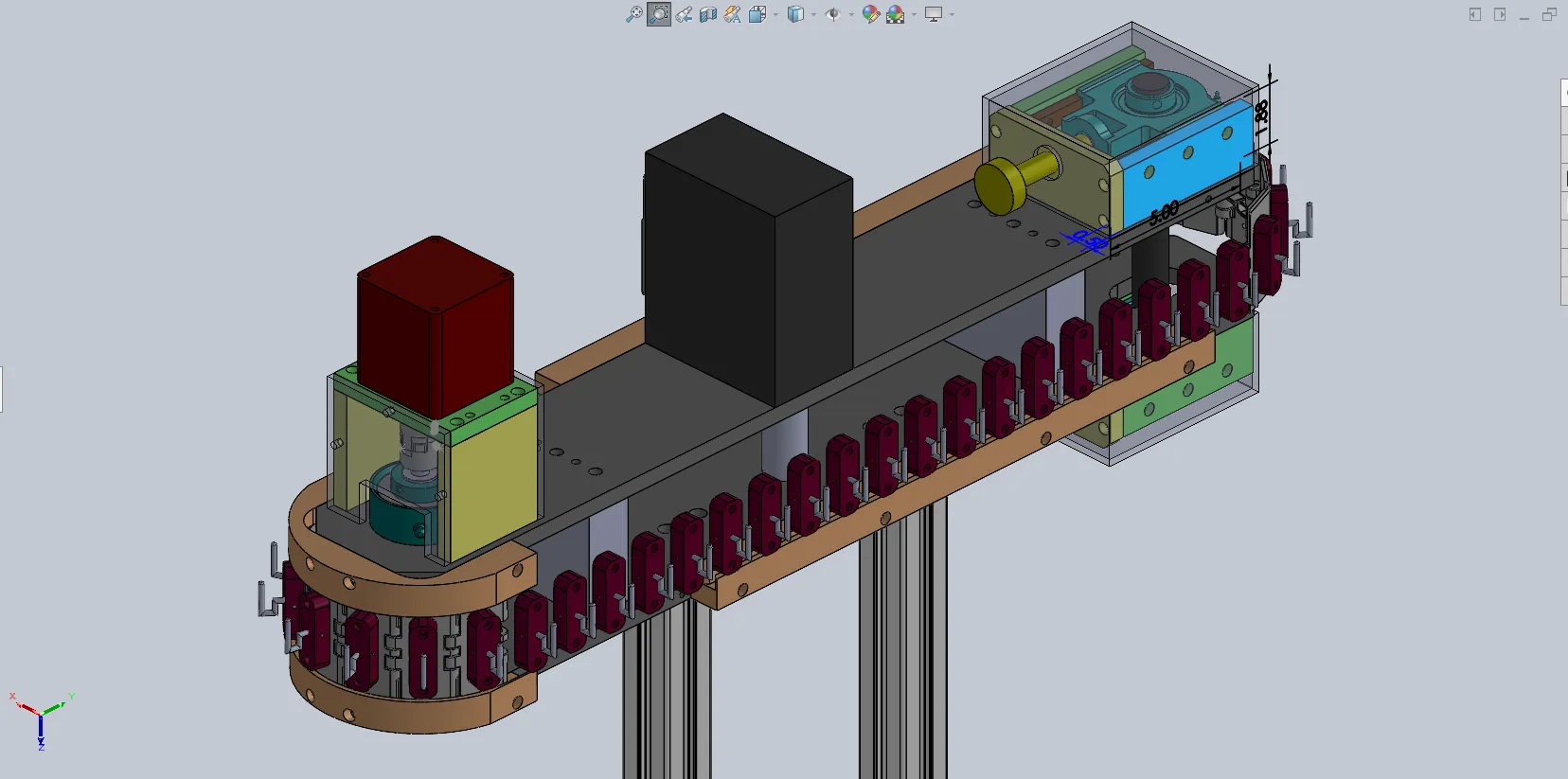This screenshot has height=779, width=1568.
Task: Select the blue 0.50 dimension
Action: (x=1089, y=240)
